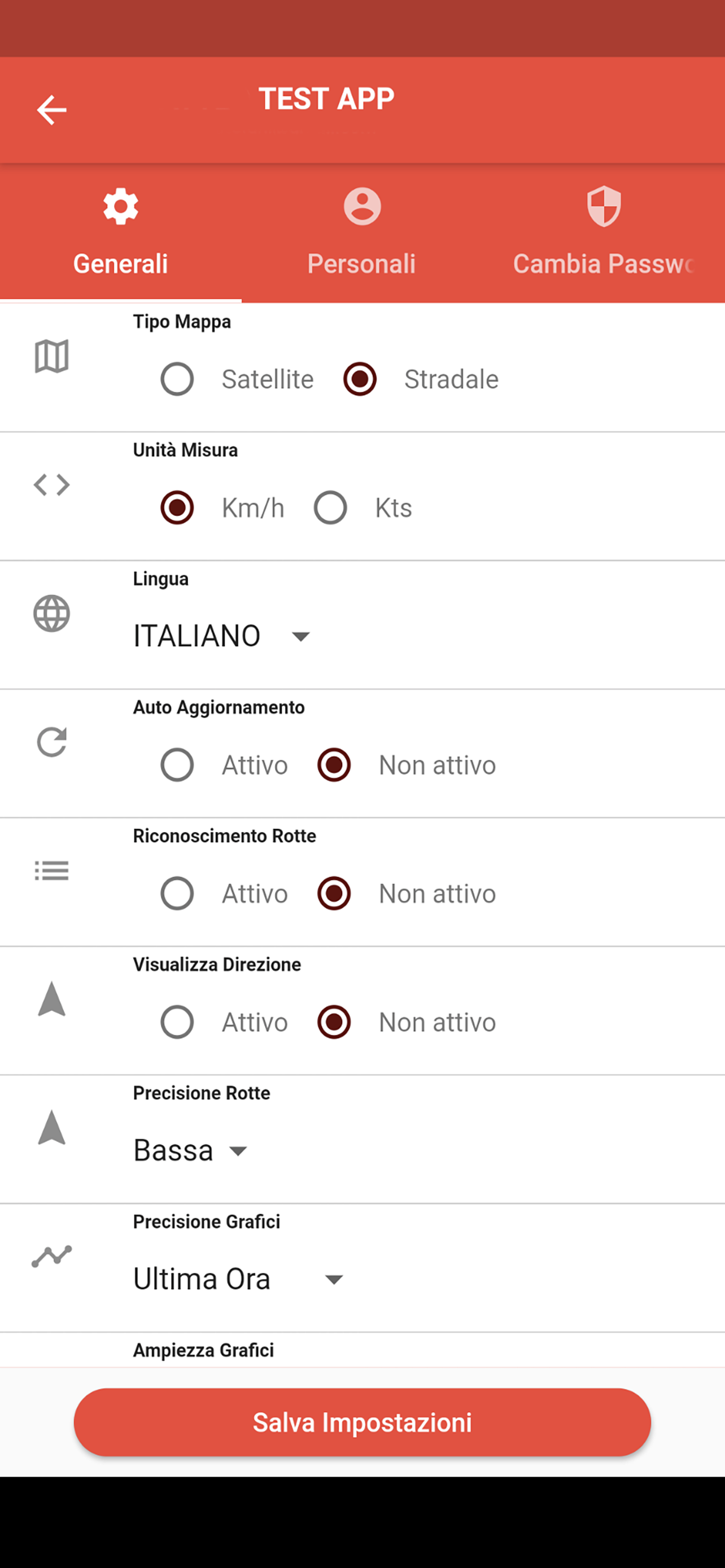Click the Salva Impostazioni button
The image size is (725, 1568).
click(x=362, y=1422)
